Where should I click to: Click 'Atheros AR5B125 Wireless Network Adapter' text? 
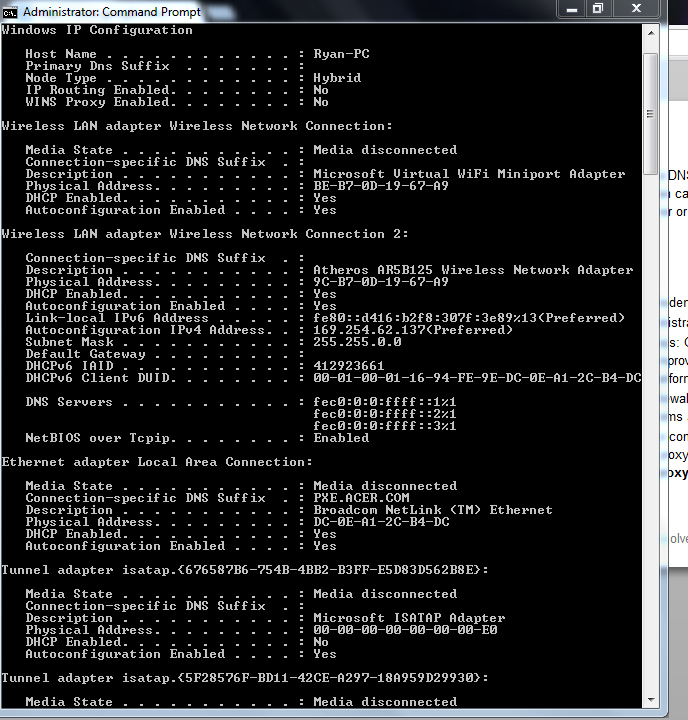point(473,270)
